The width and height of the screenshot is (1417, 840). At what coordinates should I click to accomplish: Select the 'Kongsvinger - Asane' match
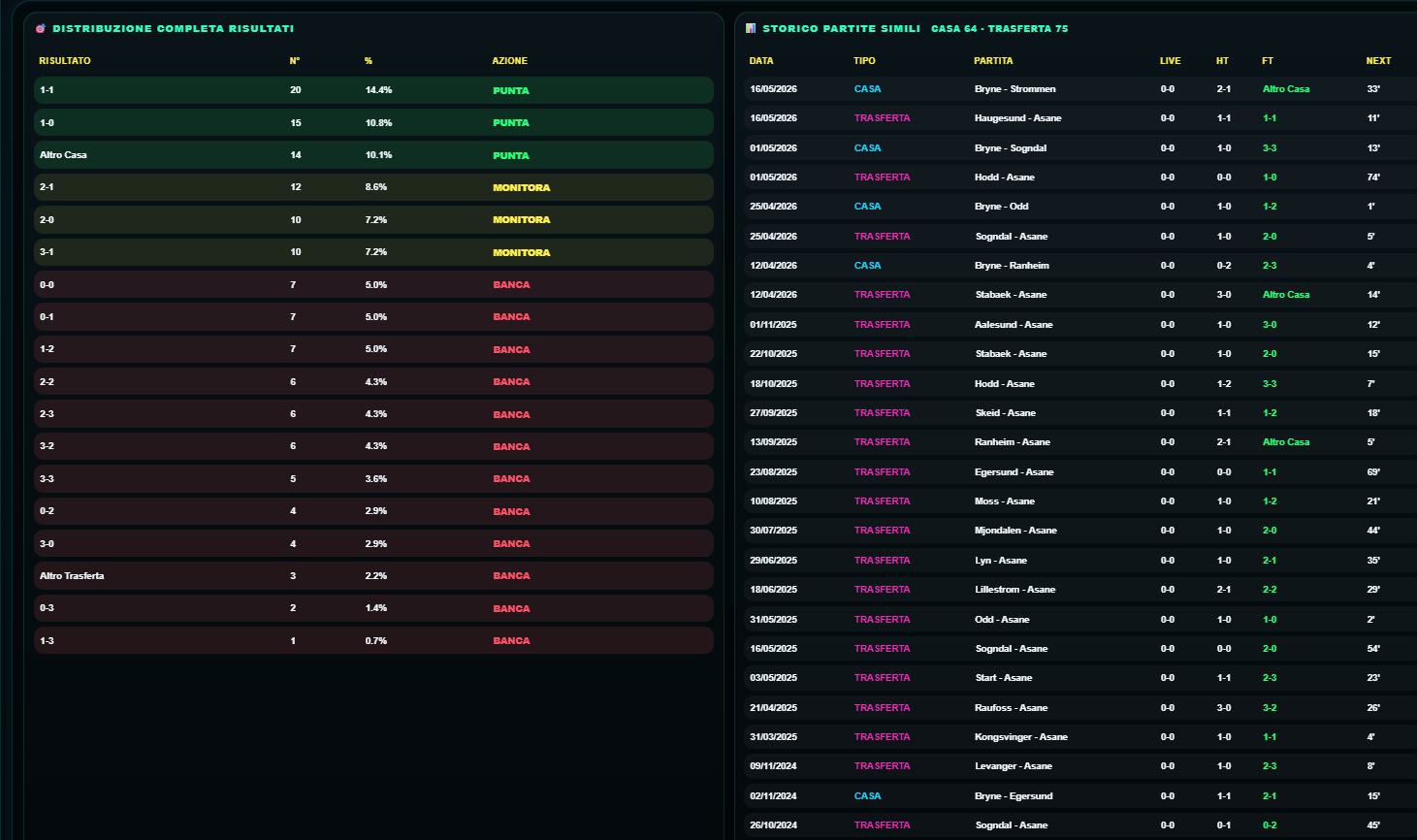point(1021,737)
